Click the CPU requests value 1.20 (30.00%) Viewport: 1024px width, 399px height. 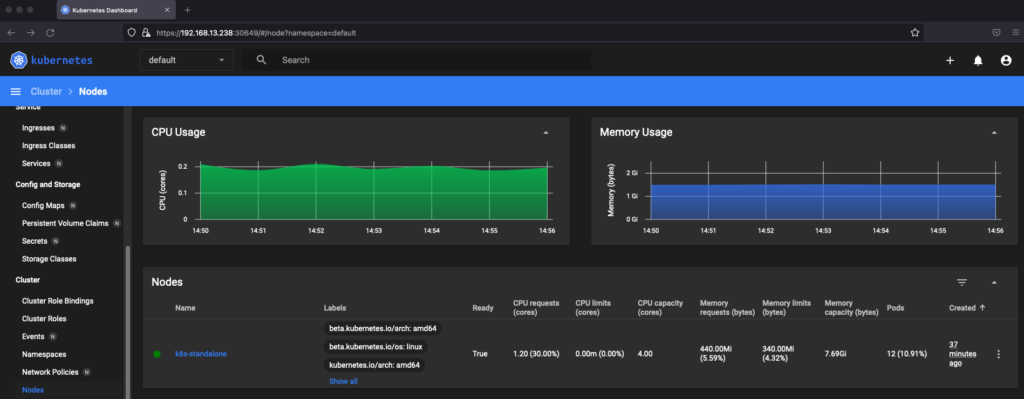coord(536,354)
